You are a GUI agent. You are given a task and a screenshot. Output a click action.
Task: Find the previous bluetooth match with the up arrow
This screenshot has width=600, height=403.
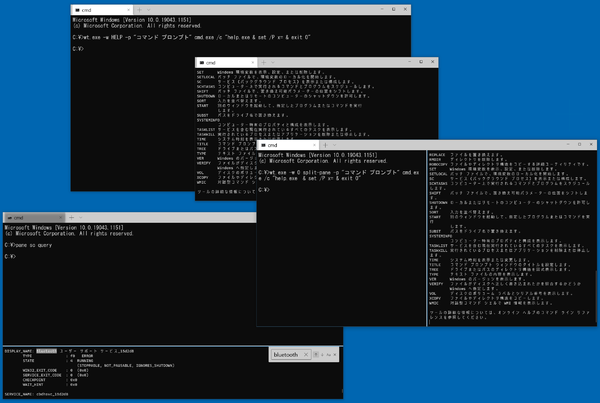316,355
